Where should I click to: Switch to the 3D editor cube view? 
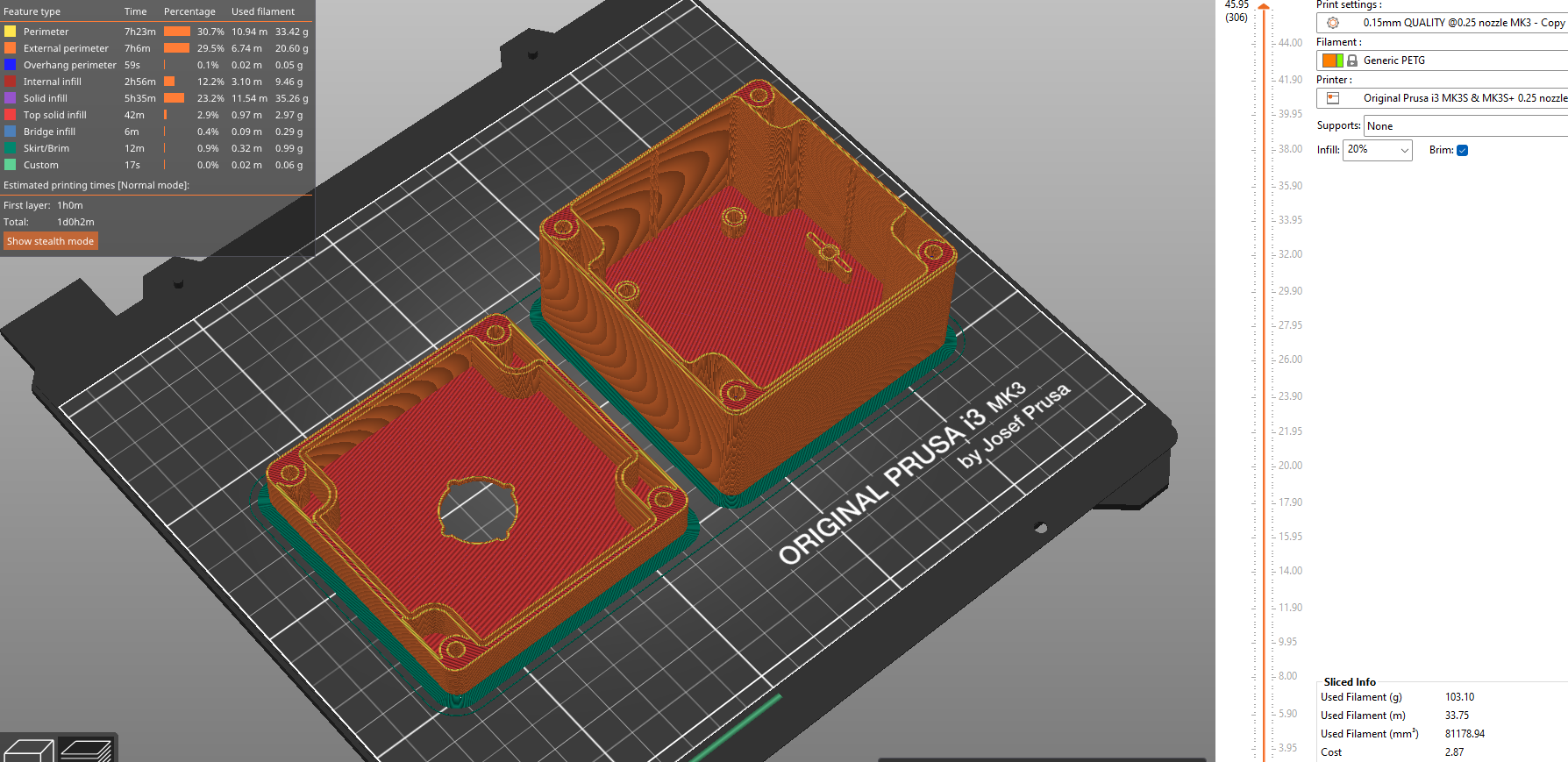point(29,750)
